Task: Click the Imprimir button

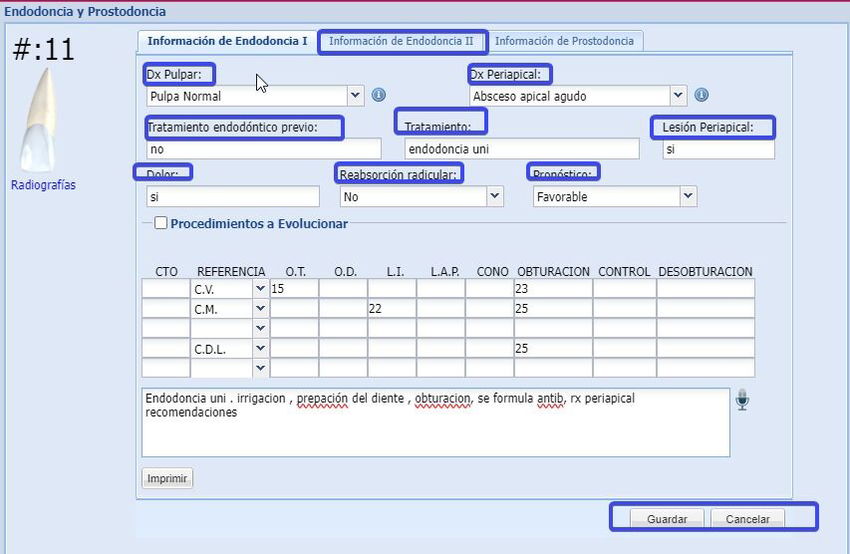Action: (x=167, y=478)
